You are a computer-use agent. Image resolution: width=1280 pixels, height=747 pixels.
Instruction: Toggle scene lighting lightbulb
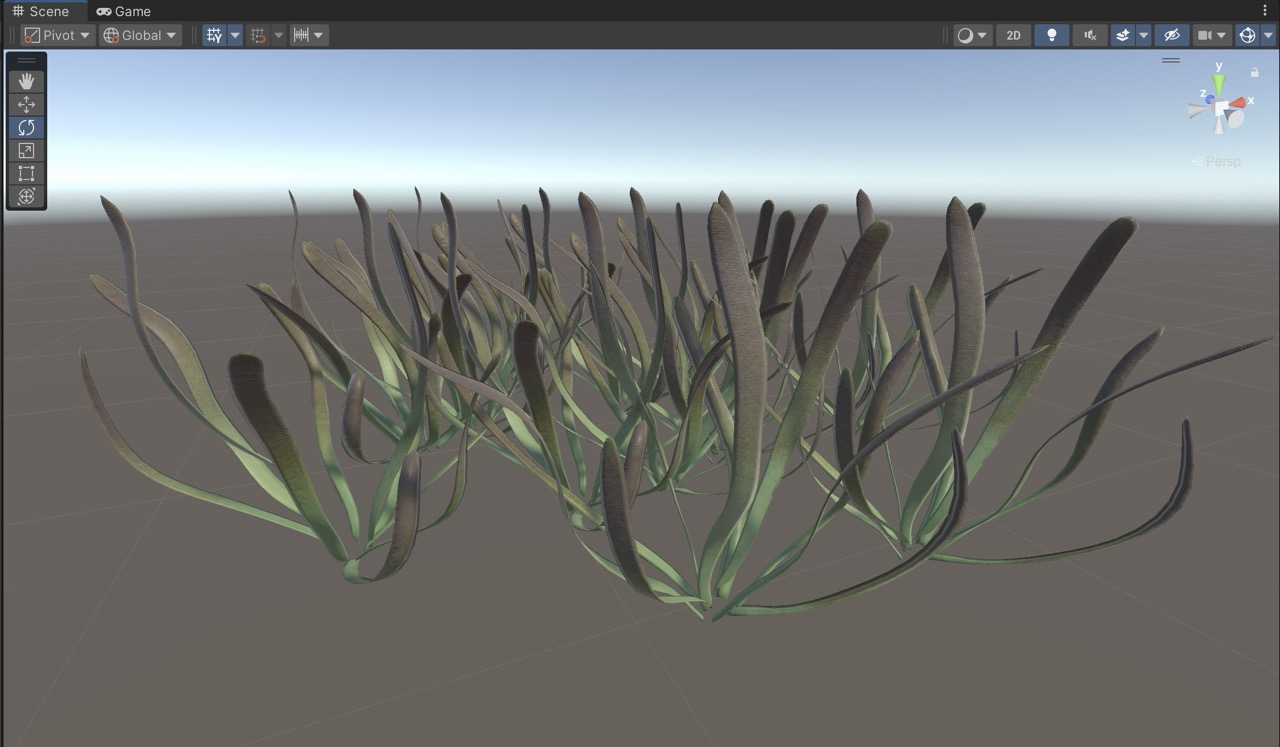(1051, 35)
